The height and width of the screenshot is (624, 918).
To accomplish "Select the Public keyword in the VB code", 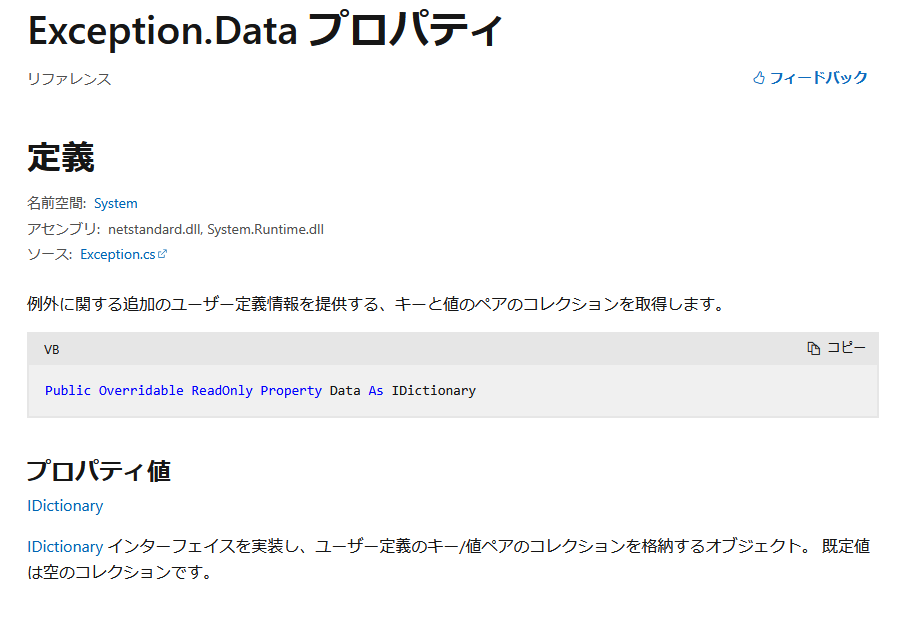I will pos(67,390).
